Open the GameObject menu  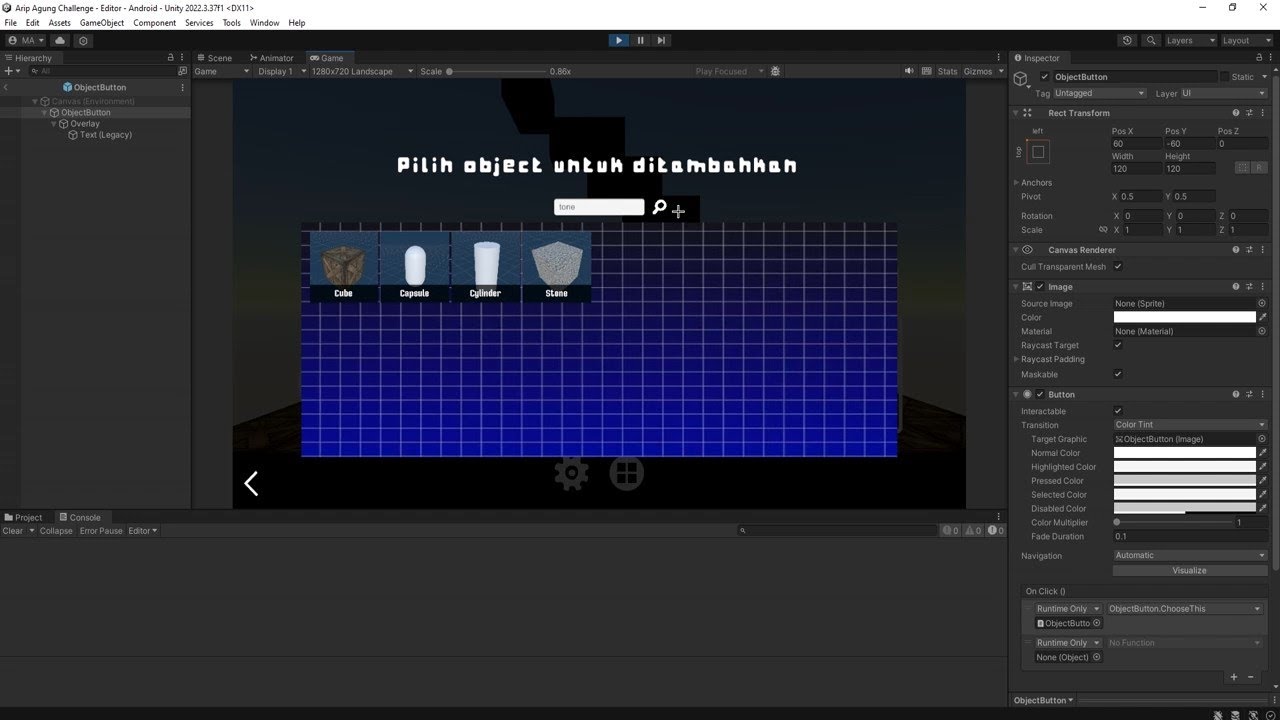tap(102, 22)
